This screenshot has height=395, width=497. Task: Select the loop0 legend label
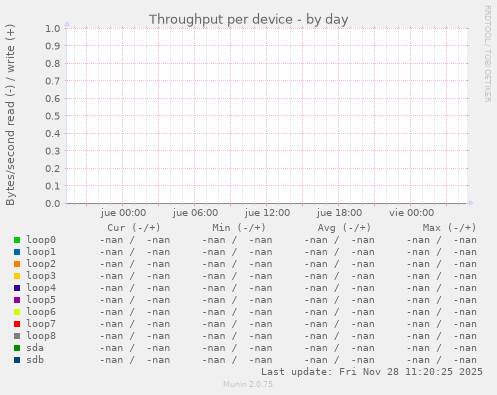coord(41,240)
